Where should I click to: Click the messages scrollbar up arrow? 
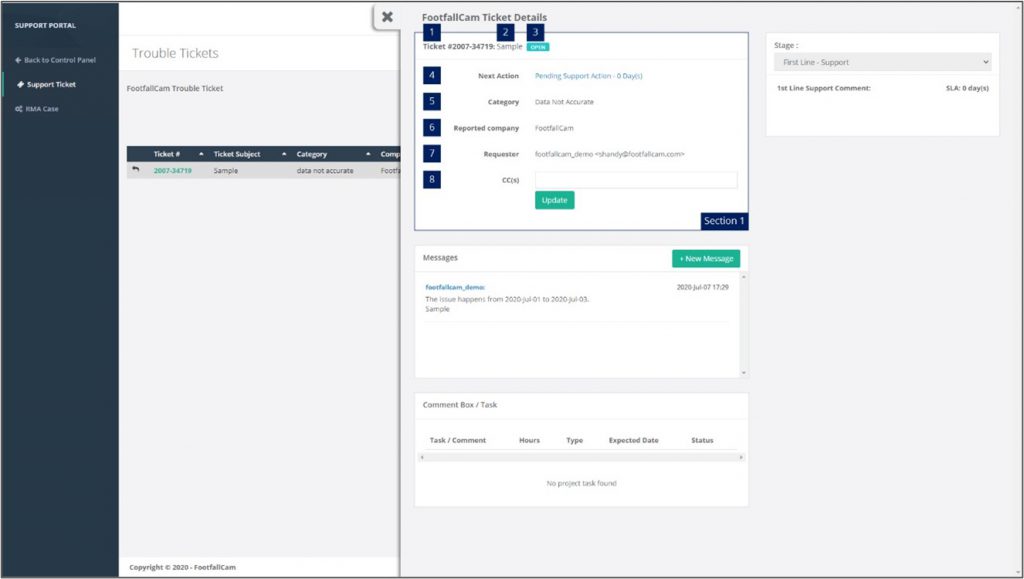coord(743,277)
